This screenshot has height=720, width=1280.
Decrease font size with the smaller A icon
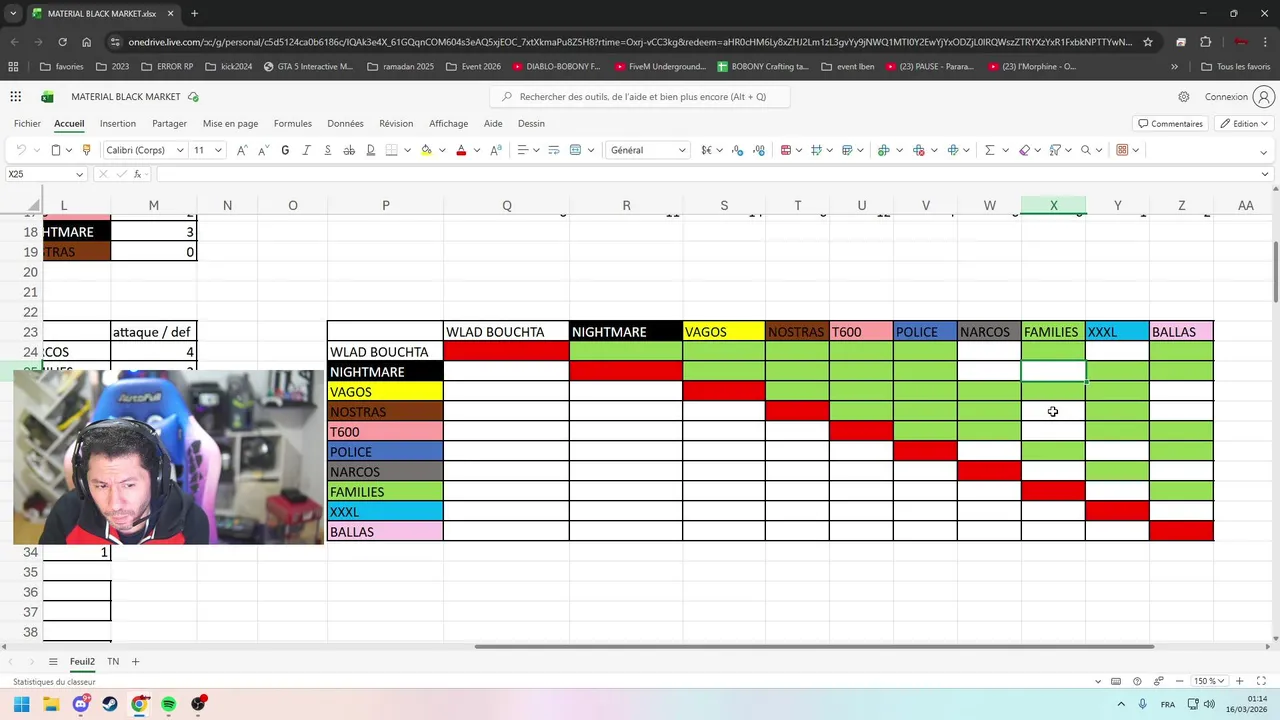pyautogui.click(x=263, y=150)
